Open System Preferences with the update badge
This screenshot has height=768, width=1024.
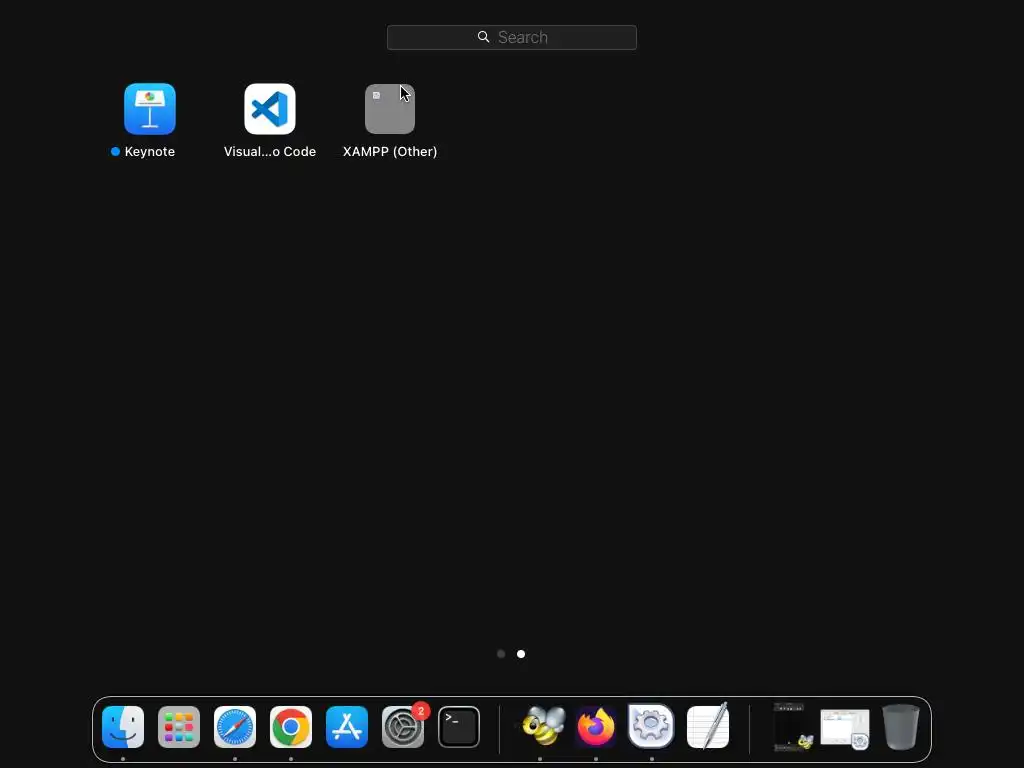coord(403,727)
